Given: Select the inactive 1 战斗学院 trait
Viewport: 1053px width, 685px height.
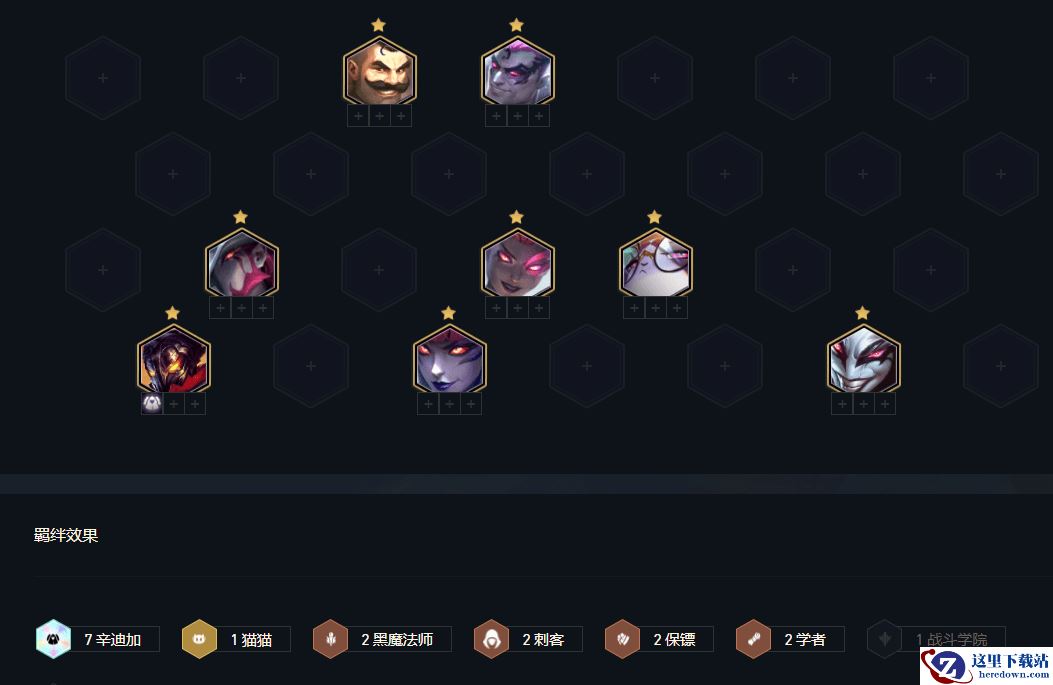Looking at the screenshot, I should click(937, 639).
